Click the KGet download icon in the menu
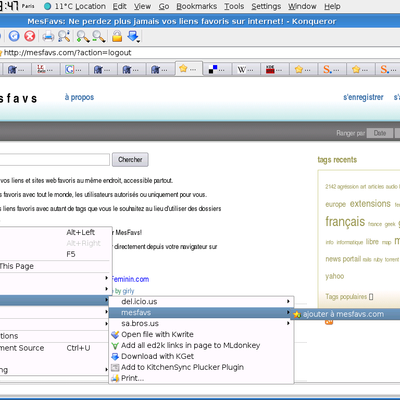Screen dimensions: 400x400 115,357
